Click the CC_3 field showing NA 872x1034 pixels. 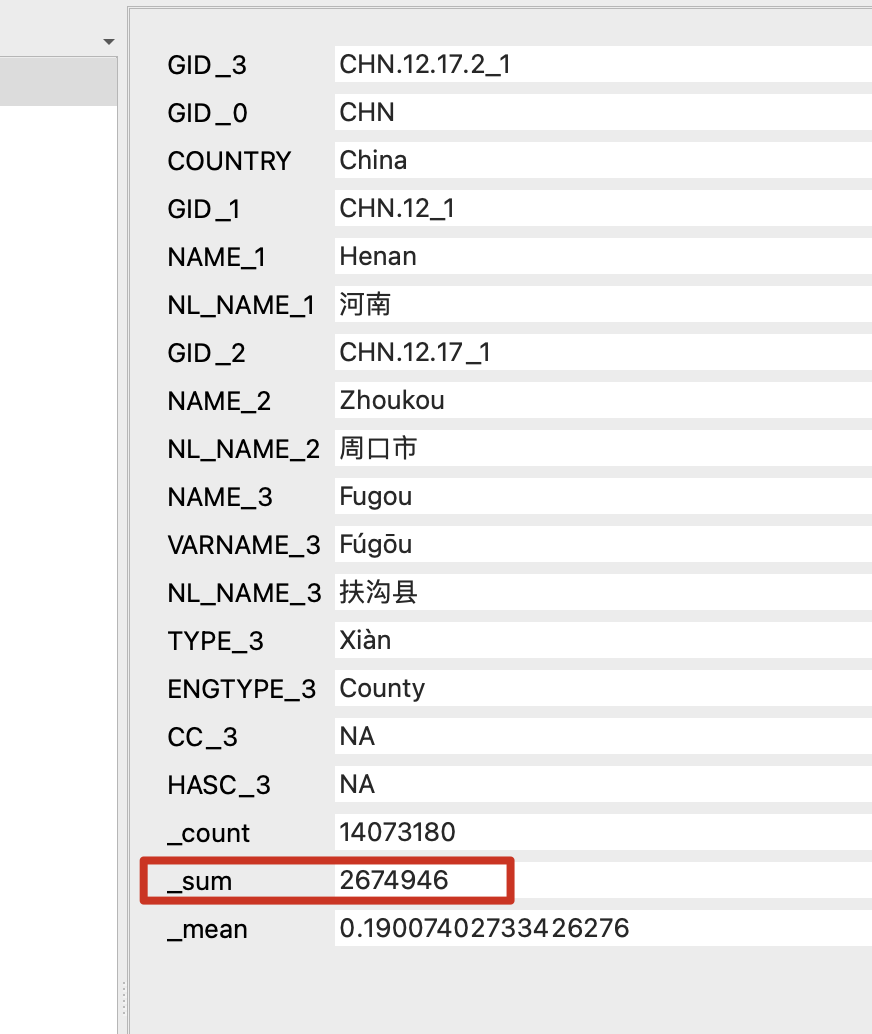[600, 737]
